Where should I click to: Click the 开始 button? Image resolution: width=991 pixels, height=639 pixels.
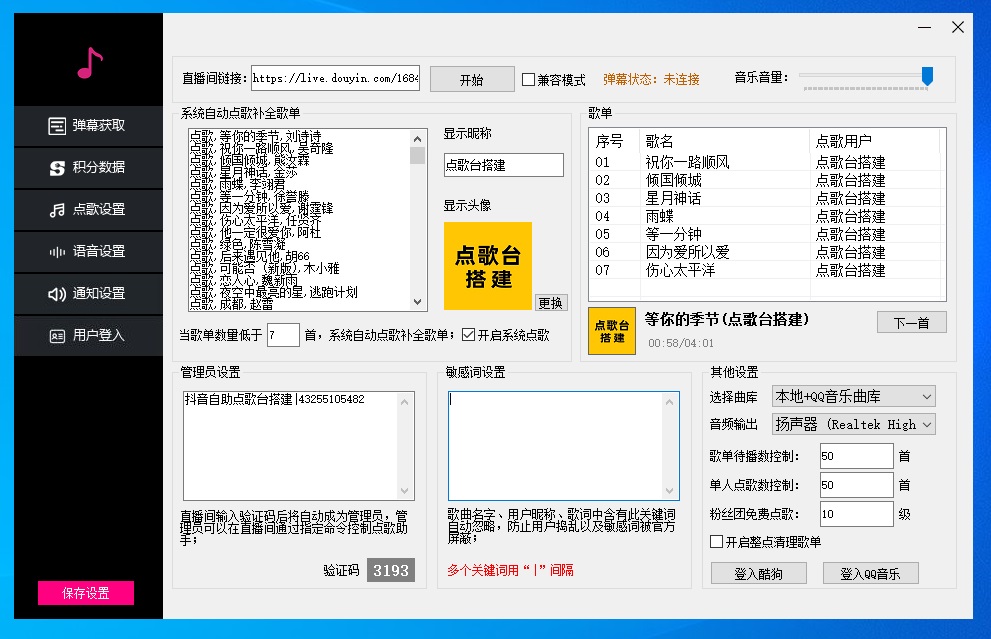click(471, 79)
